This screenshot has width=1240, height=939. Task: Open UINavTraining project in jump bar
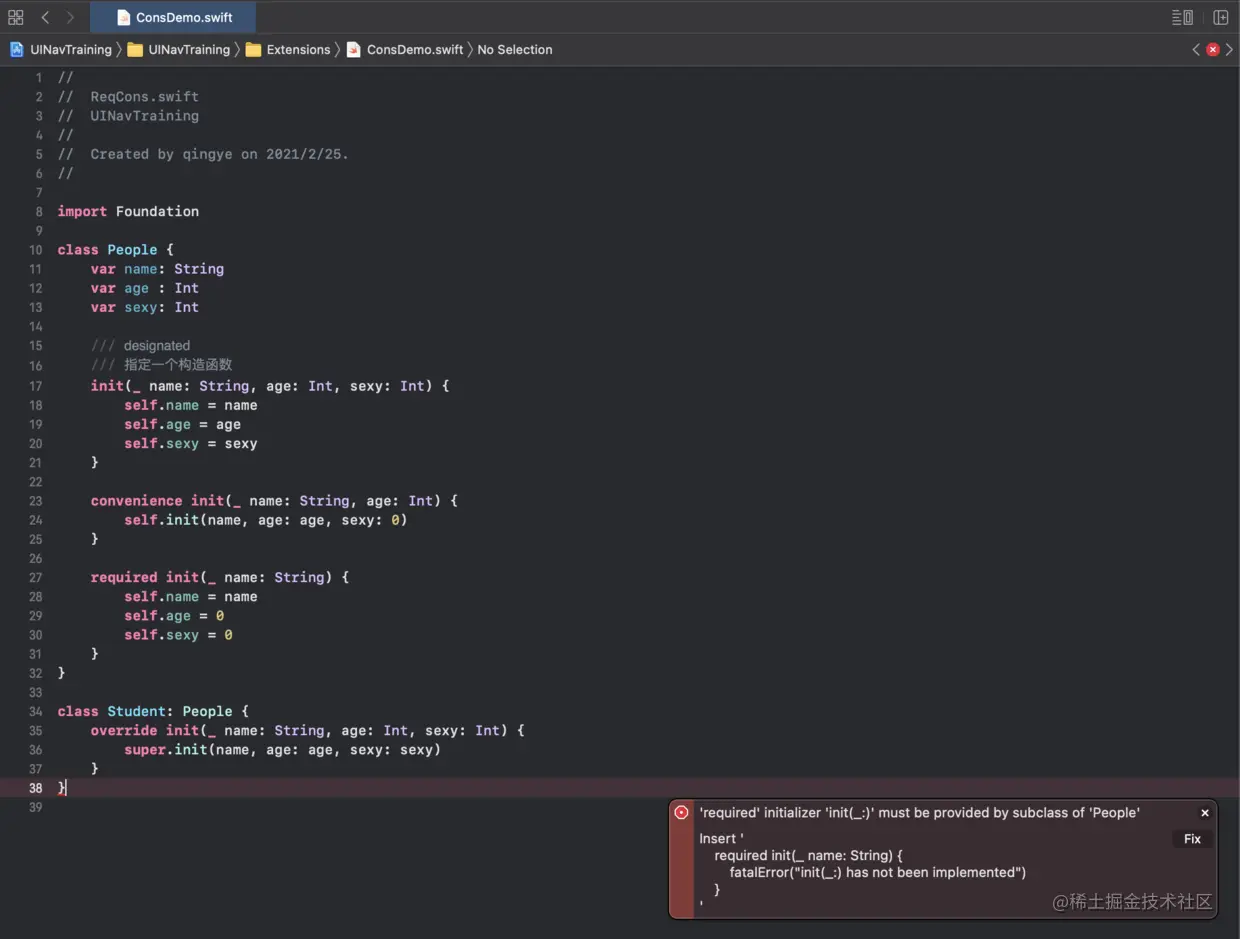pyautogui.click(x=71, y=49)
